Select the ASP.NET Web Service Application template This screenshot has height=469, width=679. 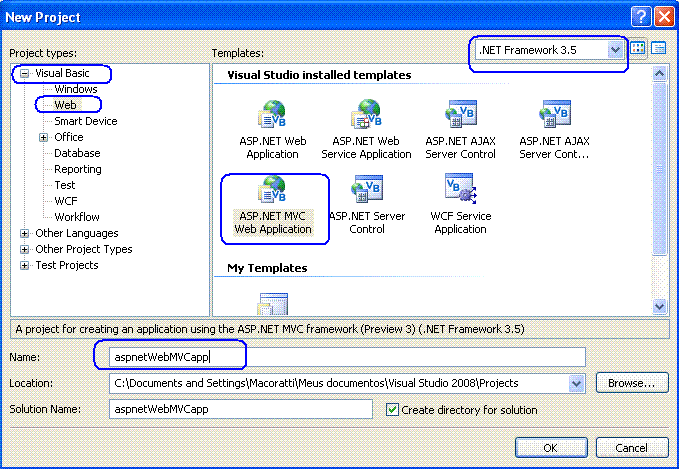366,130
